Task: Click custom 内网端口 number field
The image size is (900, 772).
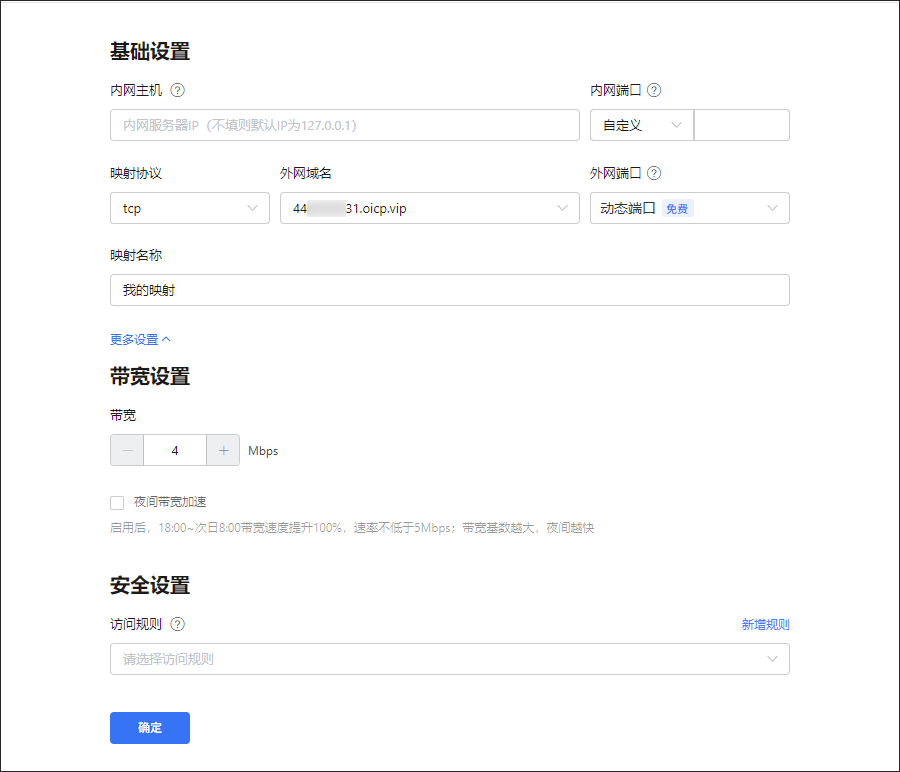Action: click(x=741, y=125)
